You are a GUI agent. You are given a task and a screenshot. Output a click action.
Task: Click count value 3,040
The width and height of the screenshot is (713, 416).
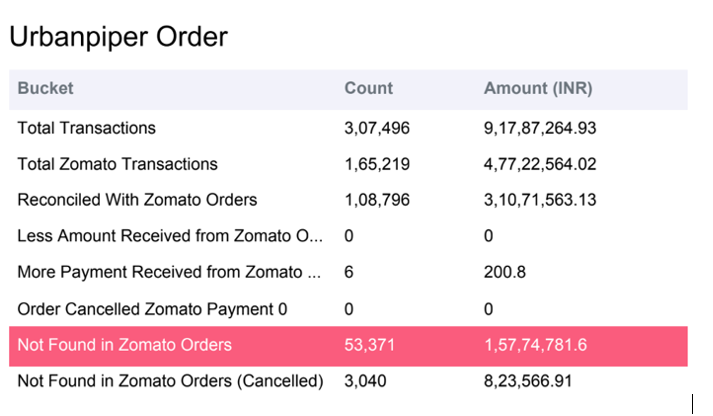365,381
